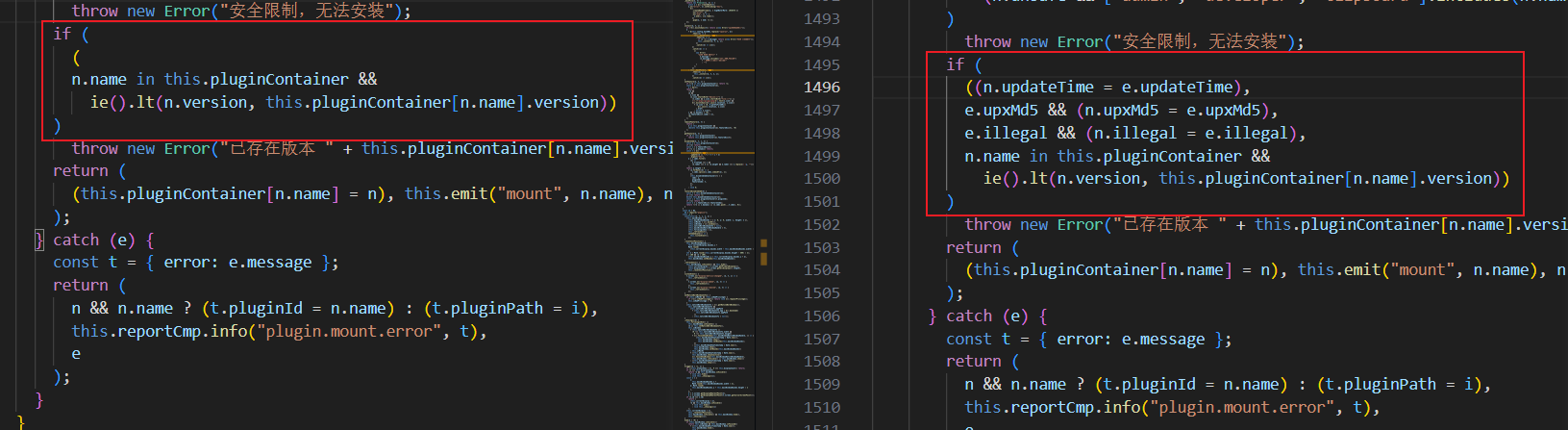The height and width of the screenshot is (430, 1568).
Task: Click 'return' keyword on line 1503
Action: click(973, 248)
